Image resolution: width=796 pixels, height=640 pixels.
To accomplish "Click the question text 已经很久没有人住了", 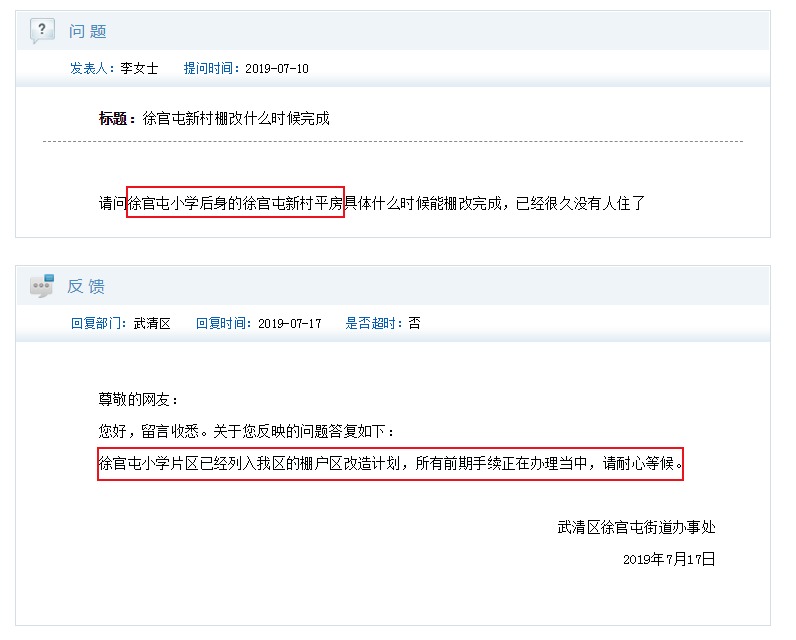I will pos(580,203).
